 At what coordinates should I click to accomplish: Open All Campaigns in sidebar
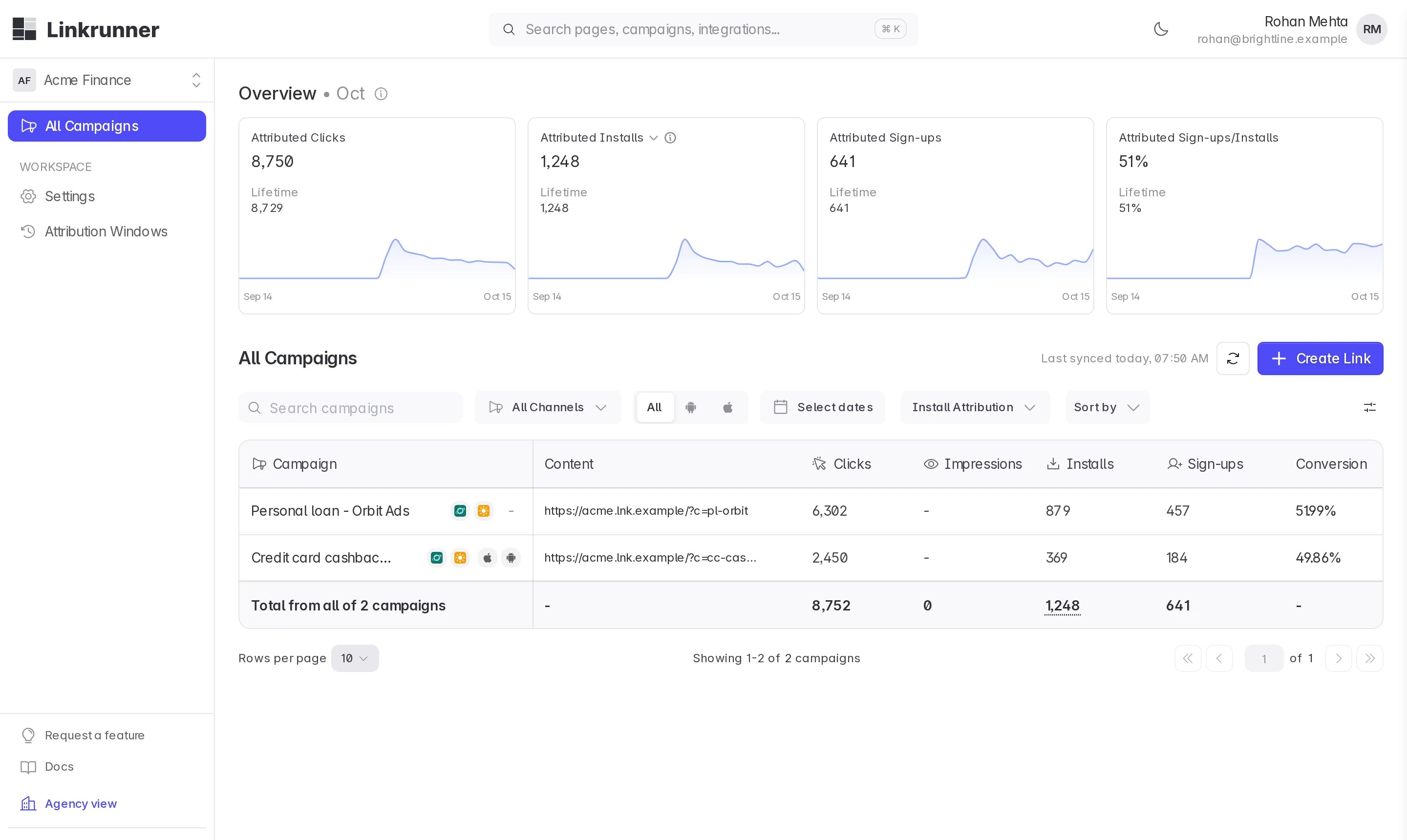[107, 126]
